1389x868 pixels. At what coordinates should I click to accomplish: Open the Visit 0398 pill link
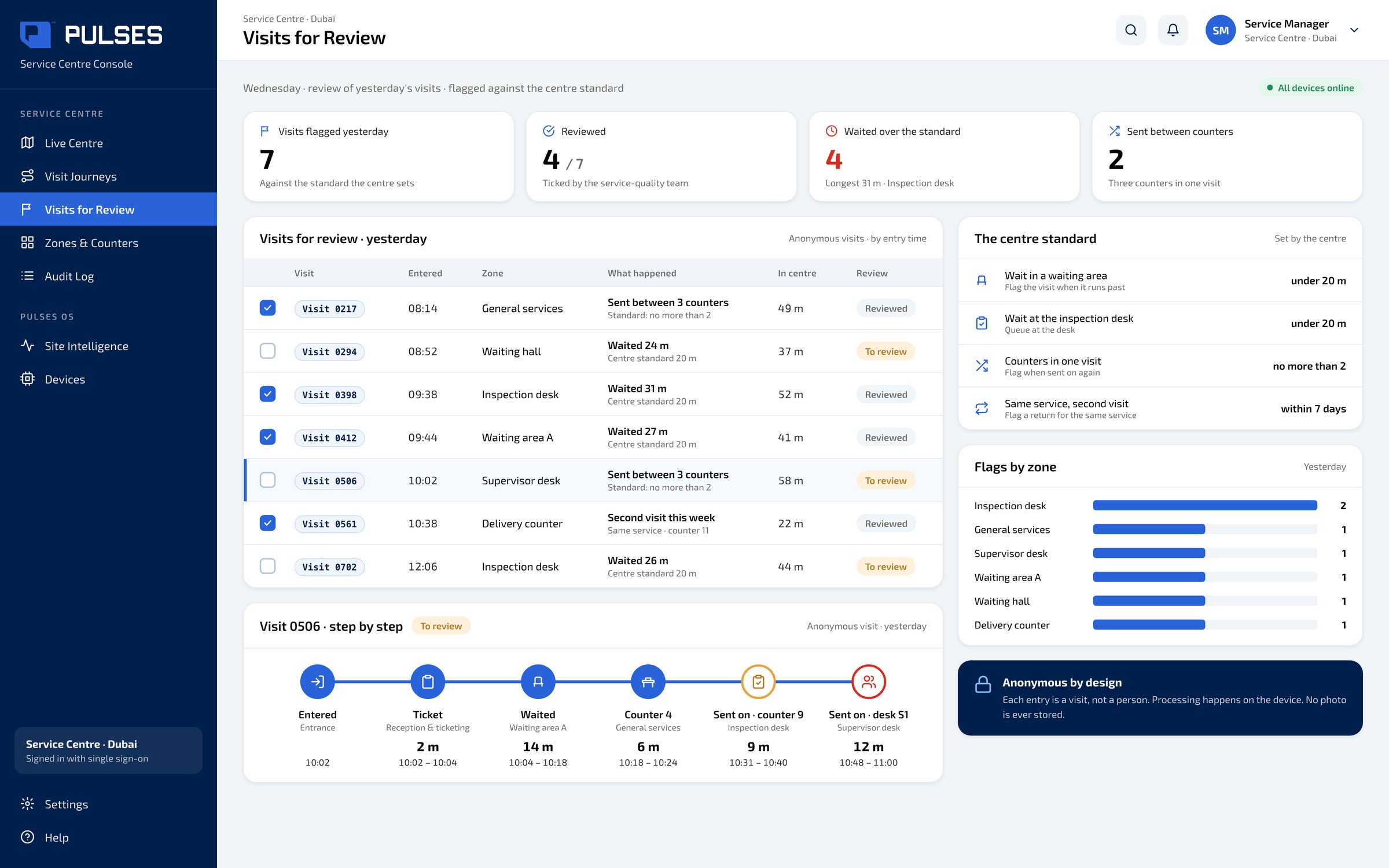coord(329,395)
